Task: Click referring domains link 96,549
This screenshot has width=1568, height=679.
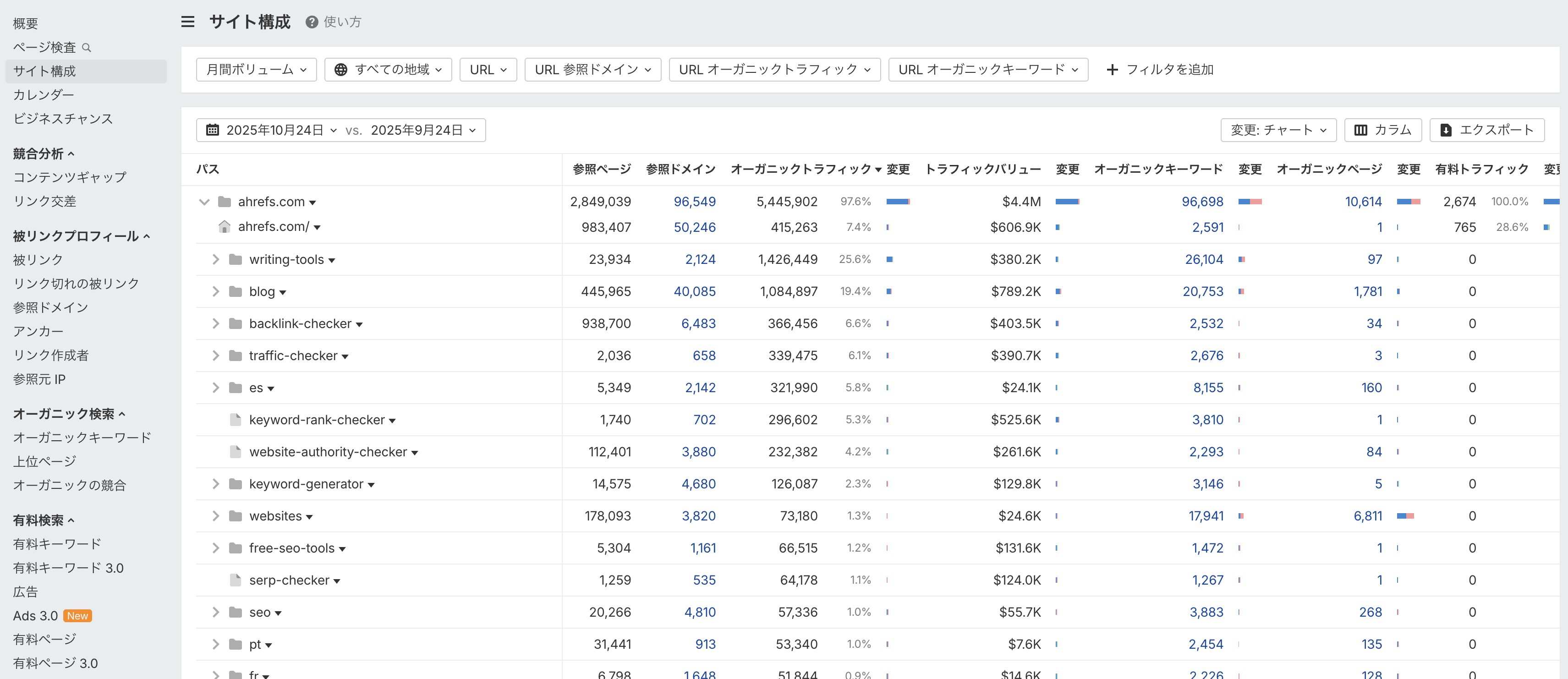Action: click(694, 202)
